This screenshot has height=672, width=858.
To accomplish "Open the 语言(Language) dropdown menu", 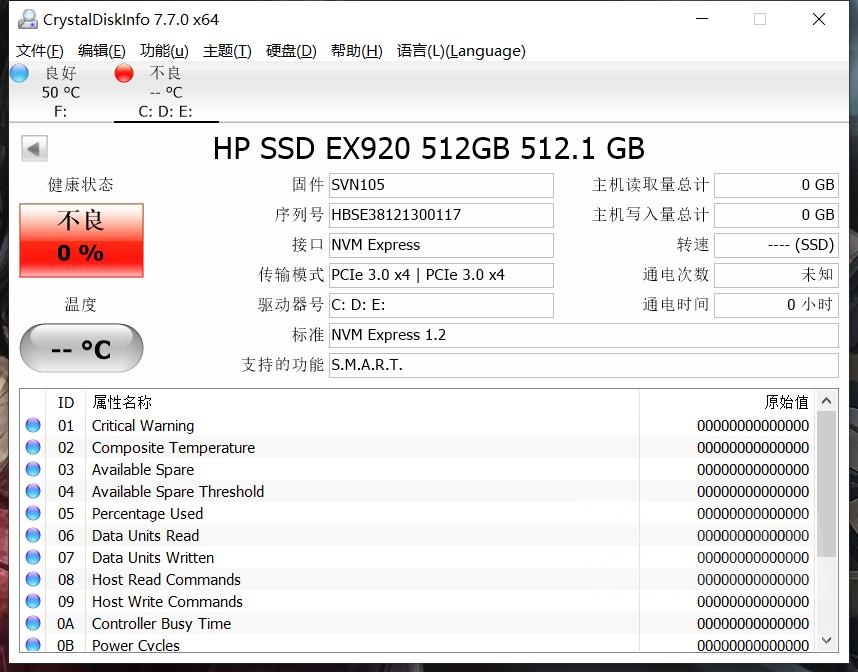I will pyautogui.click(x=461, y=51).
